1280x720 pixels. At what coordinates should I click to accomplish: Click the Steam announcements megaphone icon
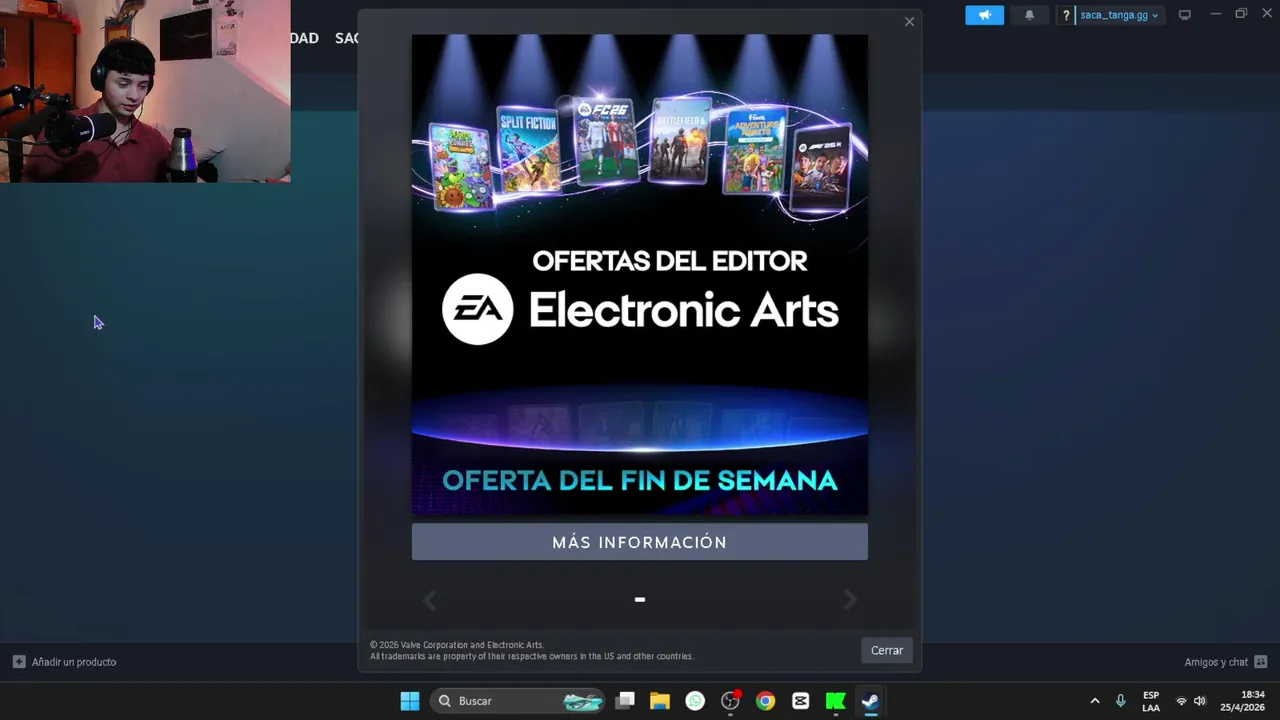[x=984, y=15]
